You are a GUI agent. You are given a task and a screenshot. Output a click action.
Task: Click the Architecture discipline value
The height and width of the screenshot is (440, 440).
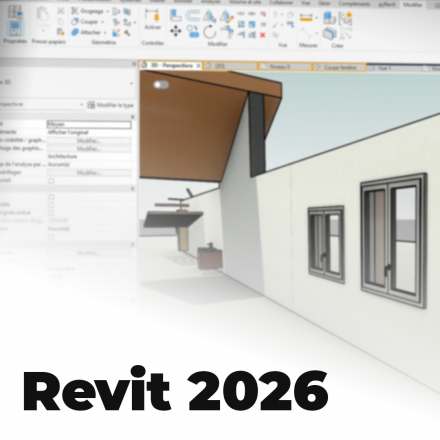click(62, 156)
